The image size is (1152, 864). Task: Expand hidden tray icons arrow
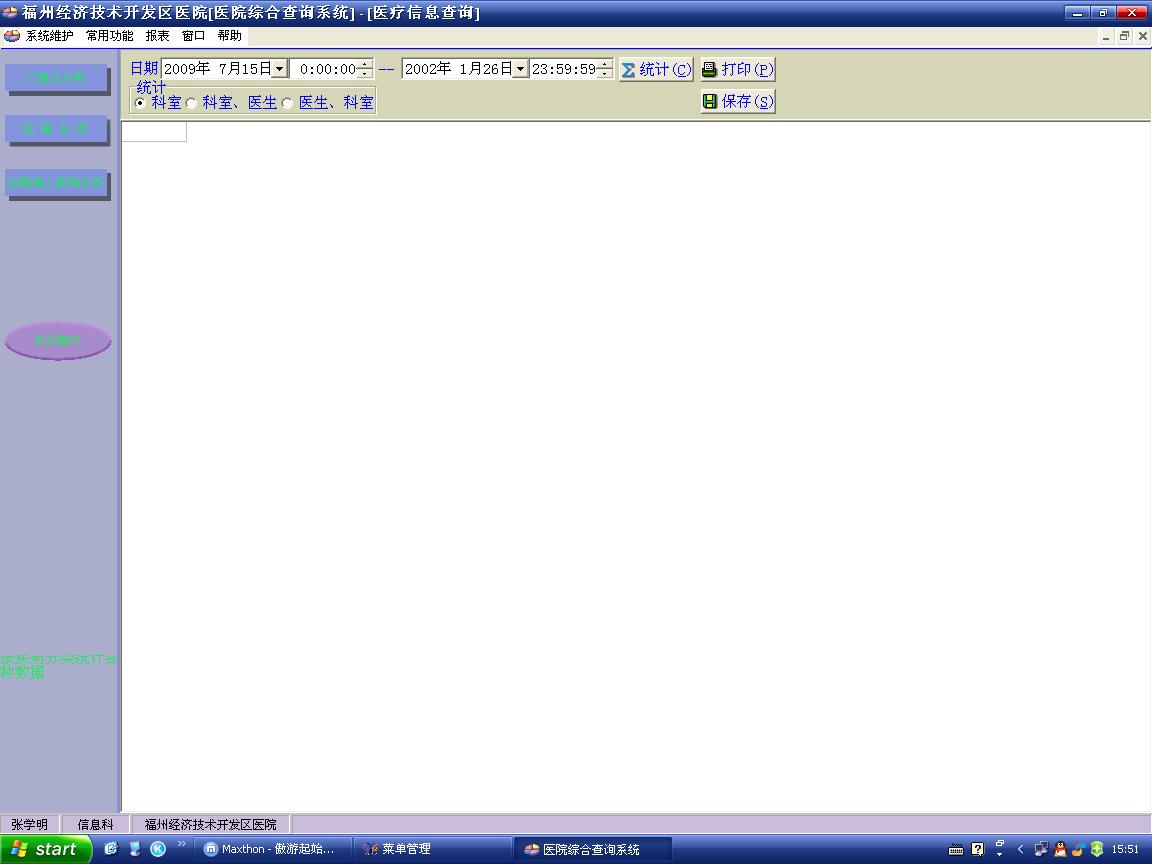1020,849
